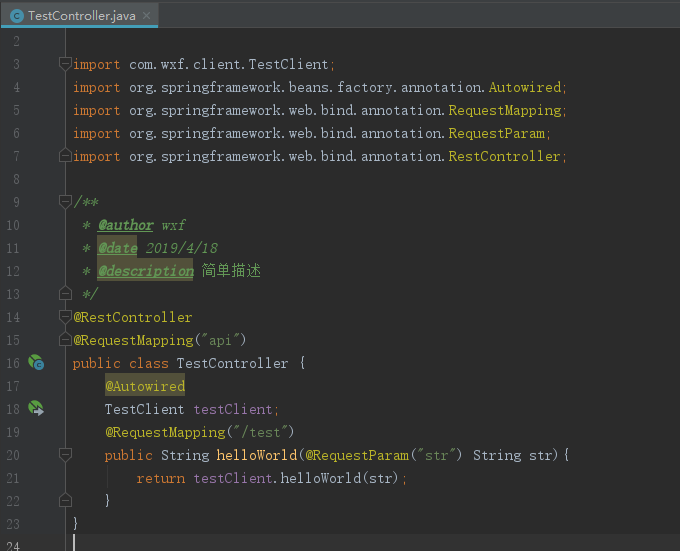Viewport: 680px width, 551px height.
Task: Click TestClient in the line 3 import
Action: (288, 65)
